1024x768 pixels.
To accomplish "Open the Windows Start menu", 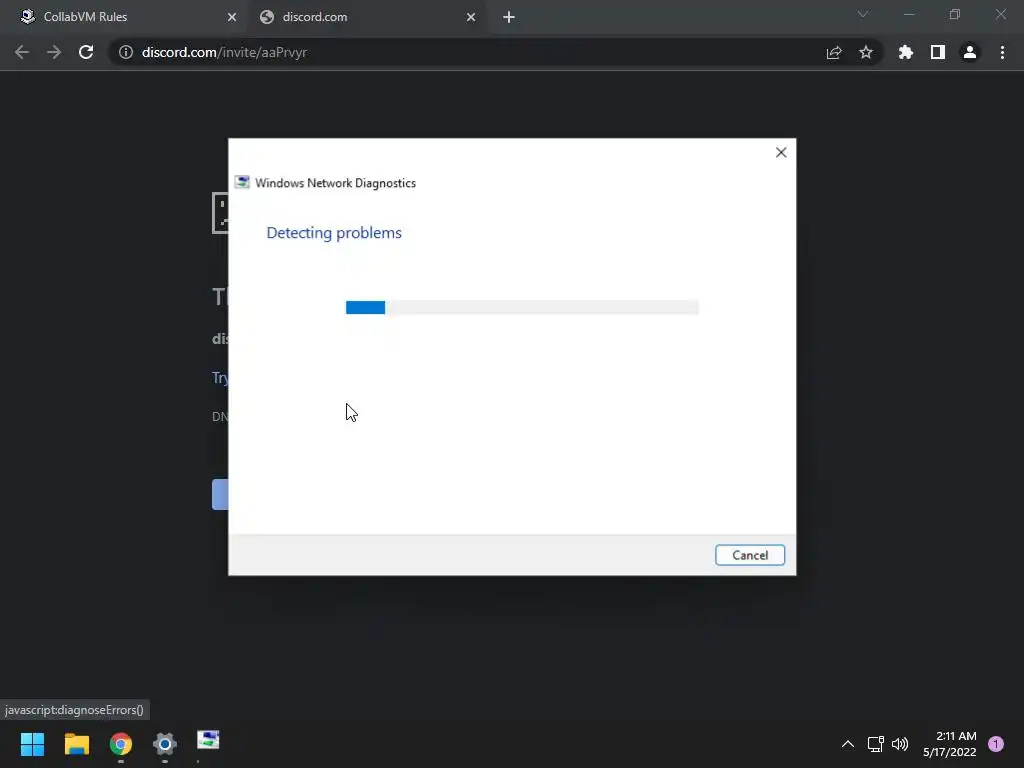I will [x=32, y=744].
